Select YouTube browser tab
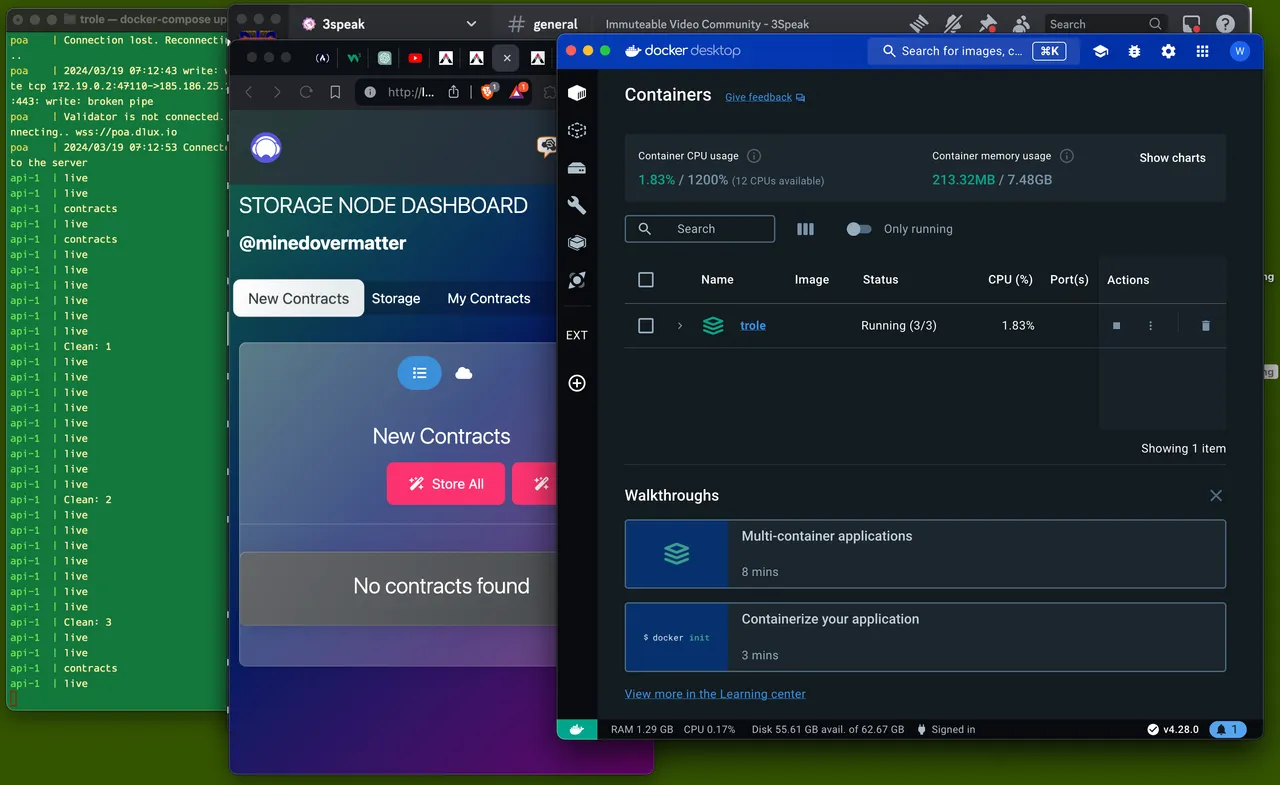The width and height of the screenshot is (1280, 785). click(415, 58)
